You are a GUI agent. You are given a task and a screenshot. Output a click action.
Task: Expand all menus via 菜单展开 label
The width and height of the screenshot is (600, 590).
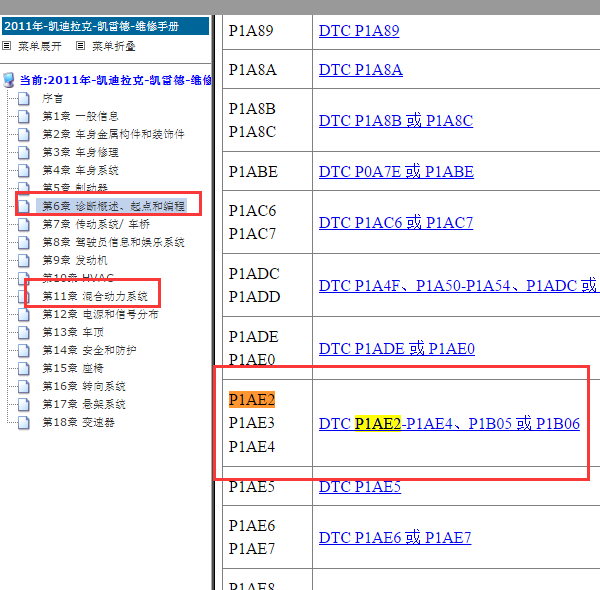pos(40,46)
